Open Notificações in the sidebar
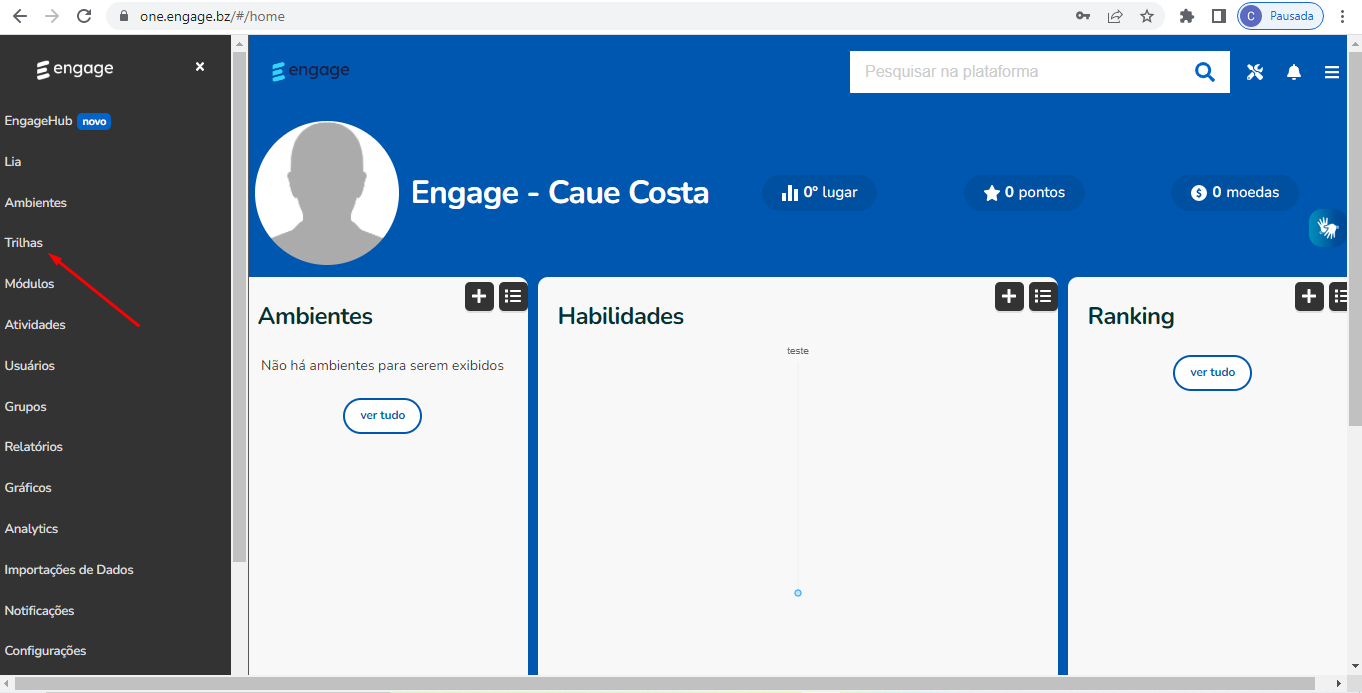The height and width of the screenshot is (693, 1362). pos(39,611)
